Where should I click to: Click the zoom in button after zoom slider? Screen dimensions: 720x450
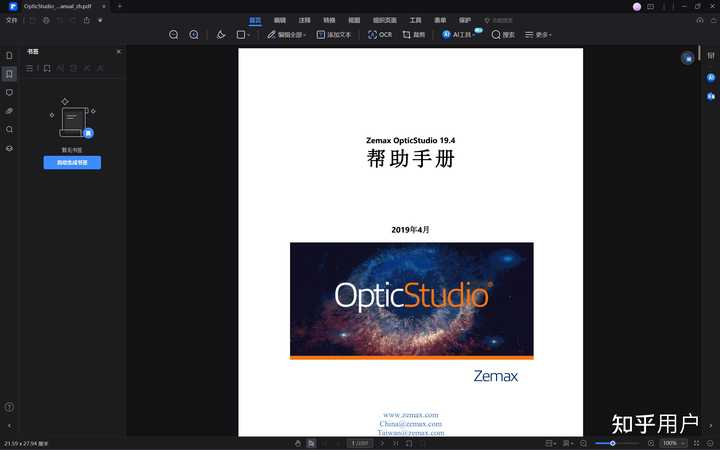651,443
